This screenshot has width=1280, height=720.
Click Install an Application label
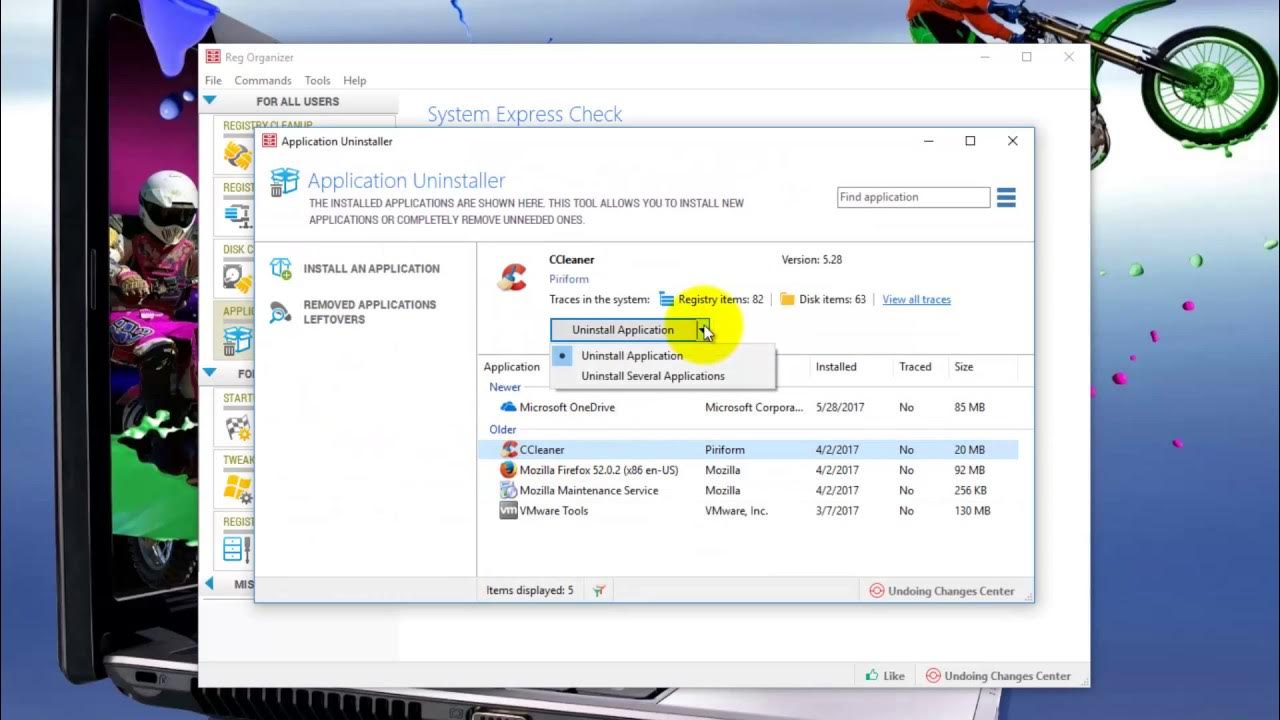pyautogui.click(x=372, y=269)
